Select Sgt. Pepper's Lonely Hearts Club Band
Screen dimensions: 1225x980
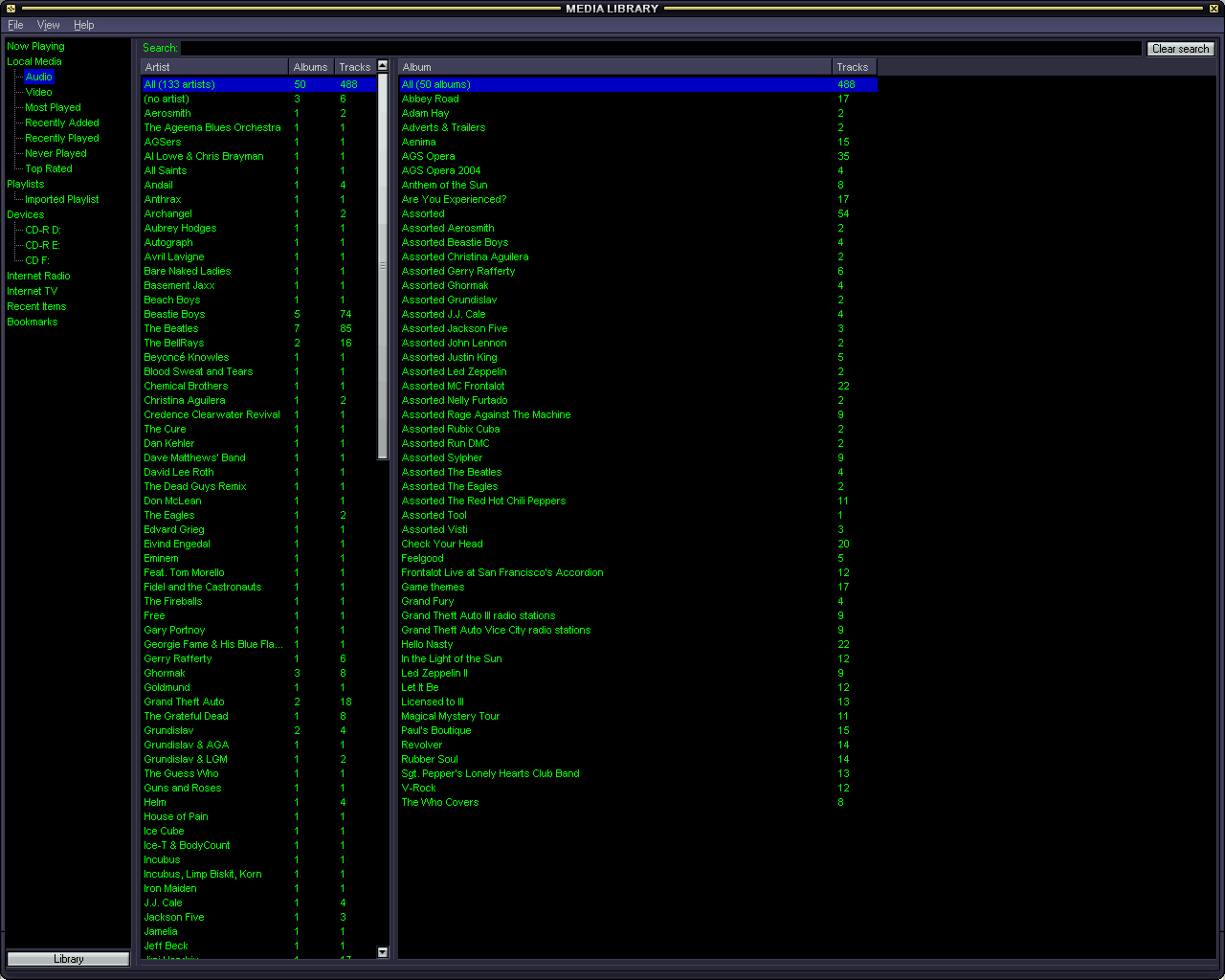(638, 773)
